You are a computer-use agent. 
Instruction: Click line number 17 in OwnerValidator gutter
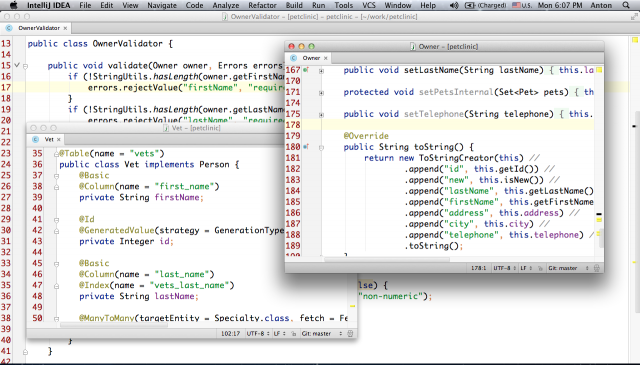(6, 87)
